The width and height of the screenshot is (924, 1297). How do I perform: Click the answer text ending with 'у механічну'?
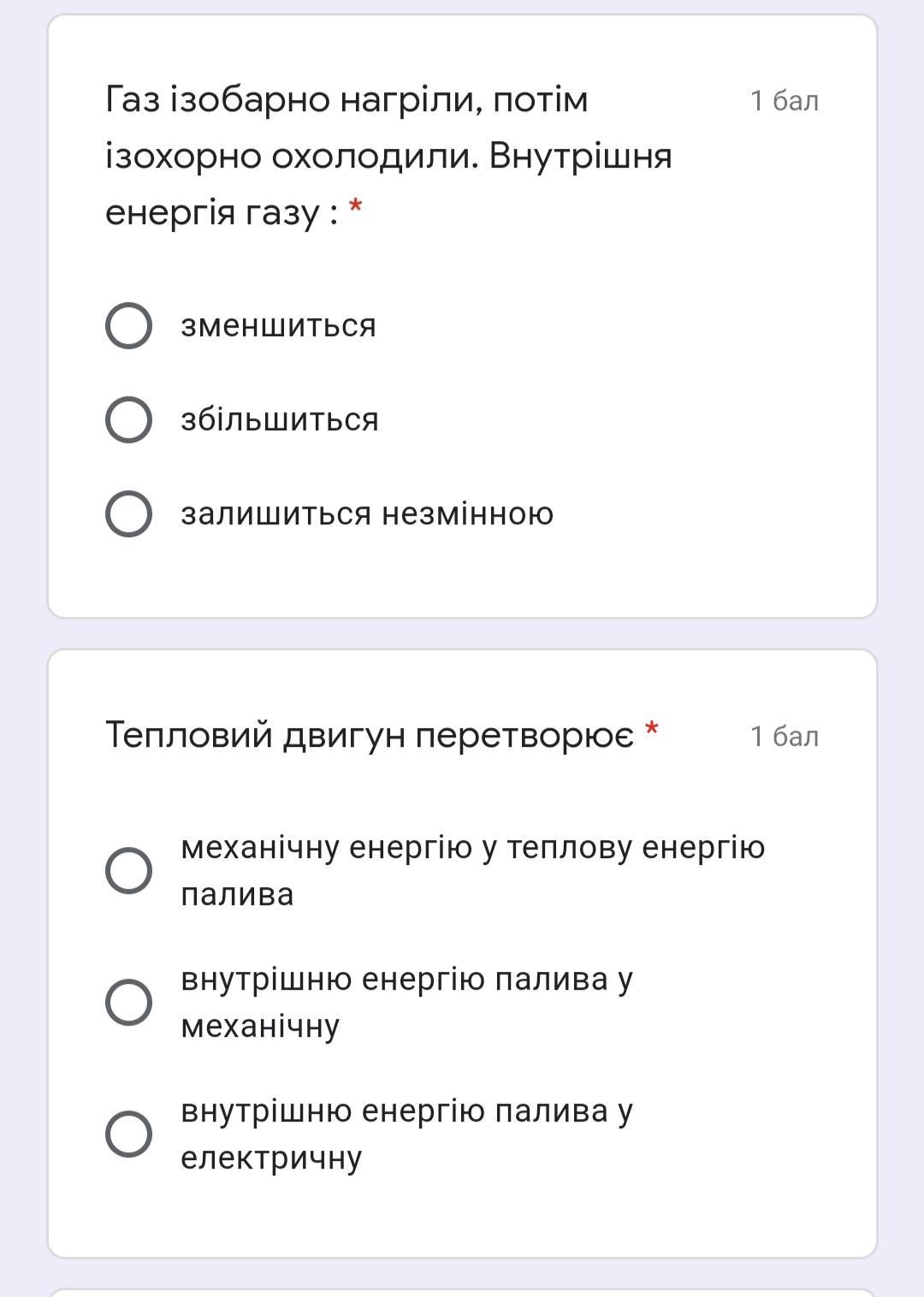coord(406,1002)
